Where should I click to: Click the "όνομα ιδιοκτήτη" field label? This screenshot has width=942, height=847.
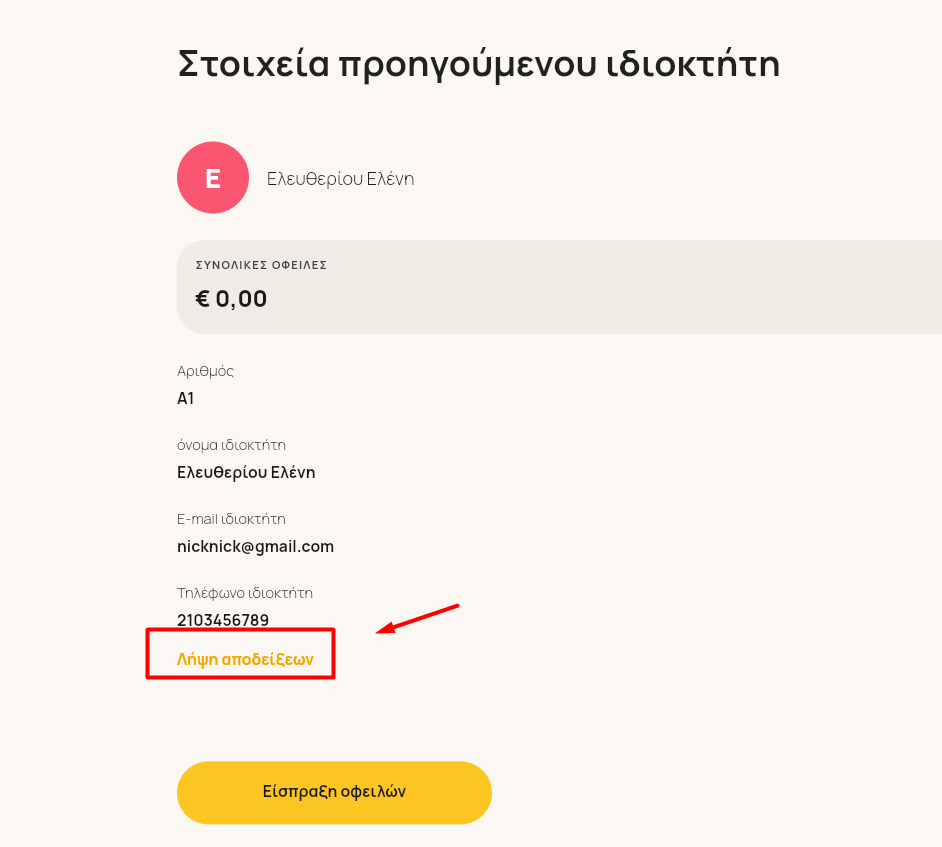tap(231, 445)
